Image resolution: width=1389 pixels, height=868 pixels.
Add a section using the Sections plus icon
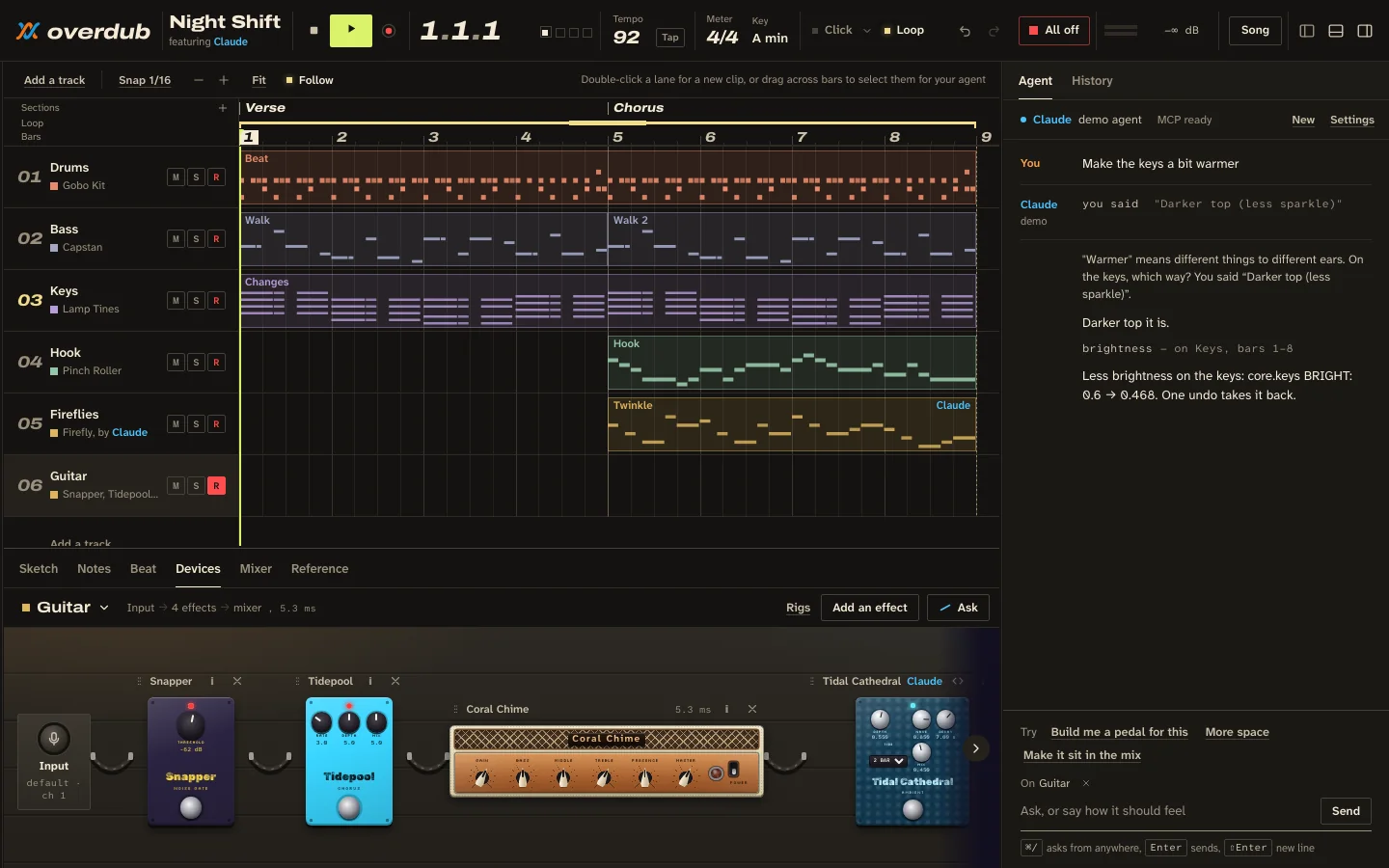click(223, 108)
